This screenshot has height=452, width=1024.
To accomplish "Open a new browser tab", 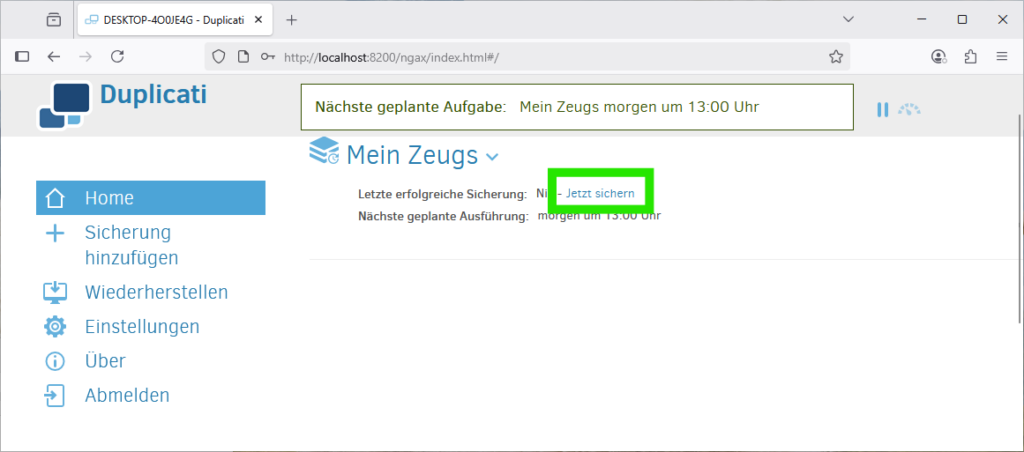I will 292,20.
